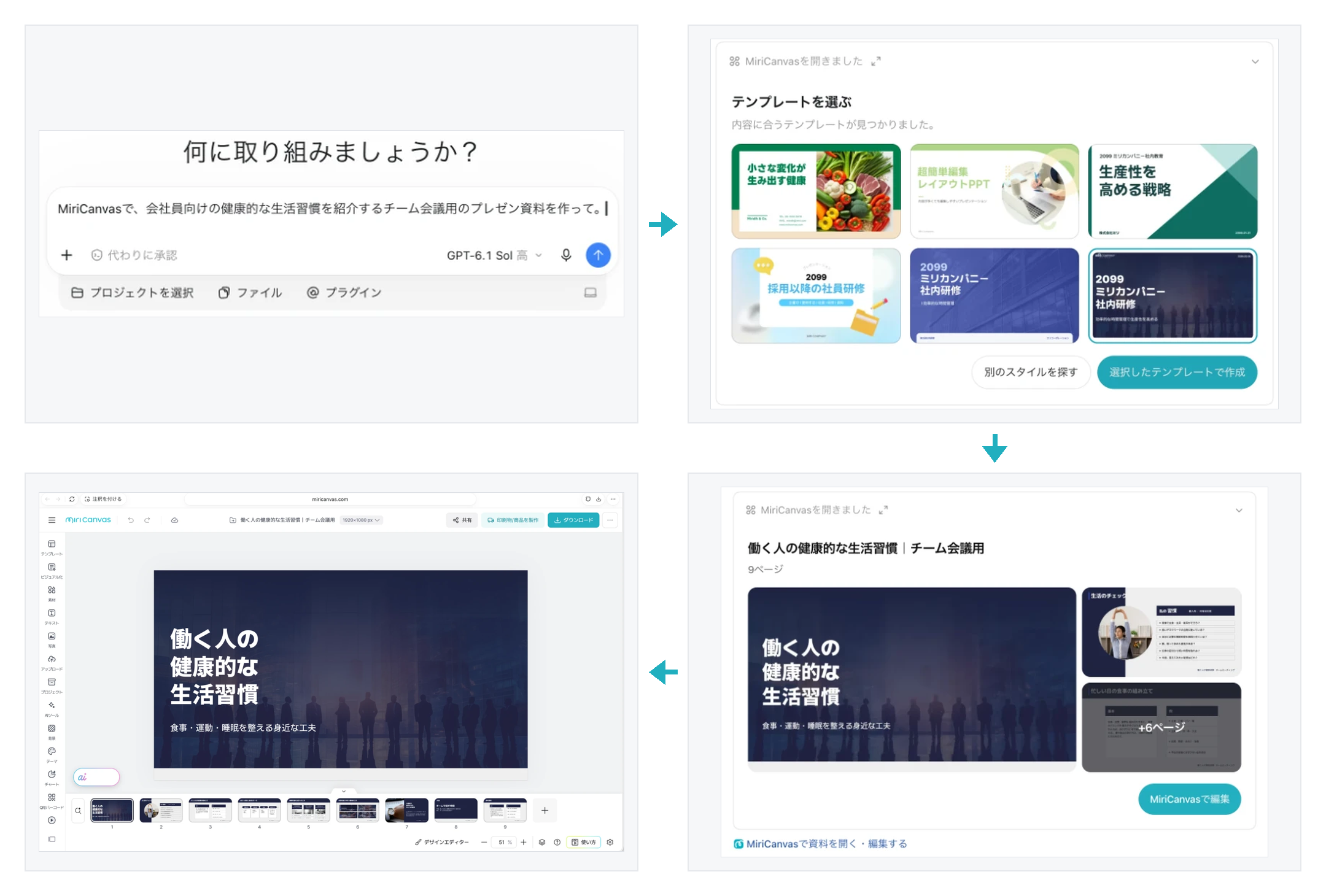Open the GPT-6.1 Sol model dropdown
Screen dimensions: 1326x896
pyautogui.click(x=494, y=255)
